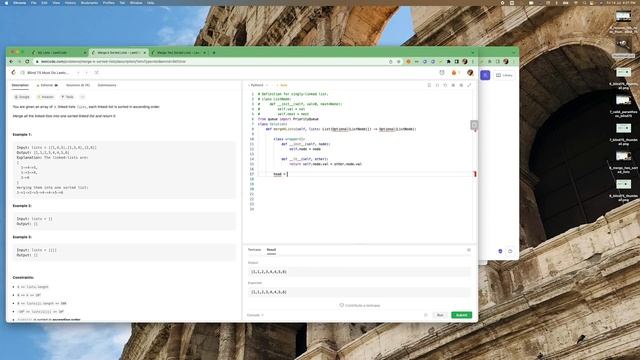Switch to the Merge Two Sorted Lists tab
640x360 pixels.
(x=178, y=53)
